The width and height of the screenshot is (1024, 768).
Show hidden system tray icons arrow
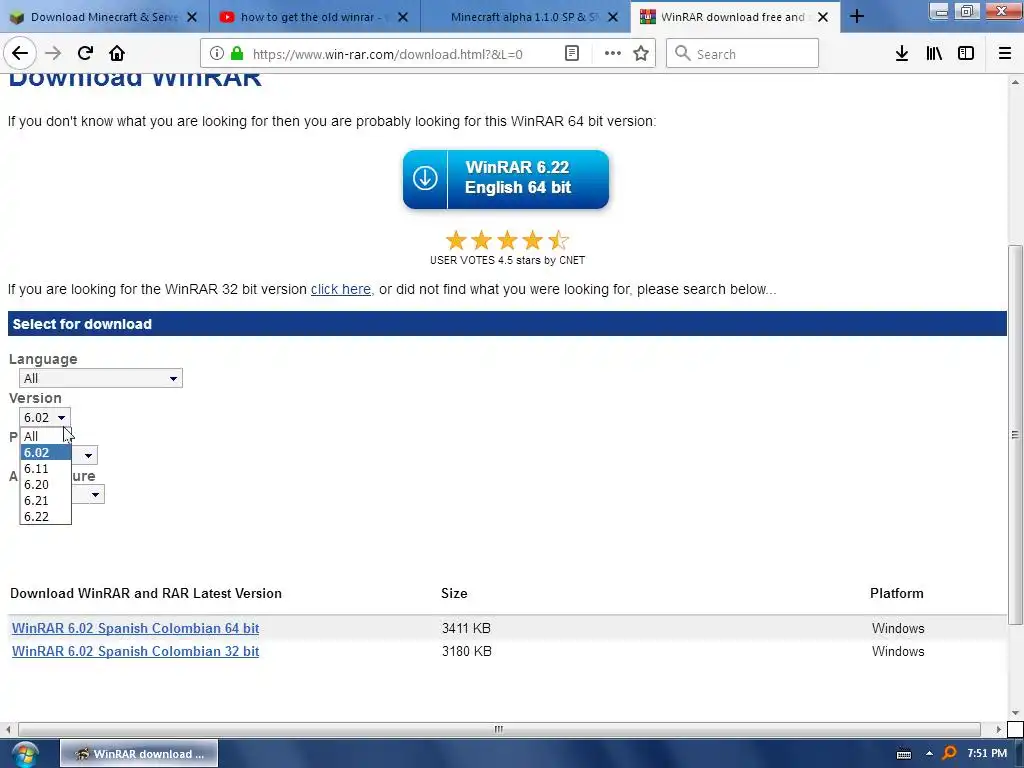click(929, 754)
